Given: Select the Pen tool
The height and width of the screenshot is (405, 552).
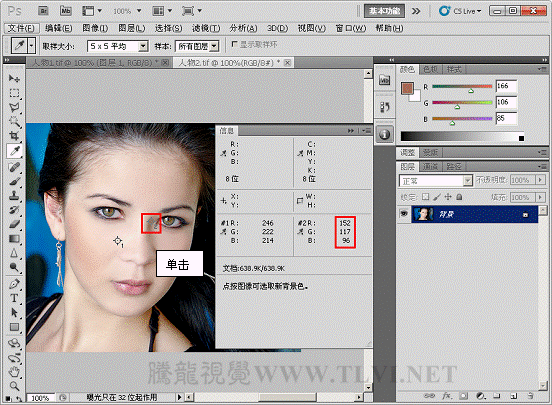Looking at the screenshot, I should (x=14, y=284).
